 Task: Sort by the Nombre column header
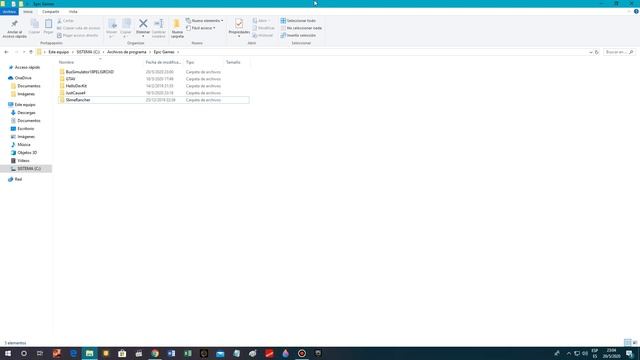100,62
